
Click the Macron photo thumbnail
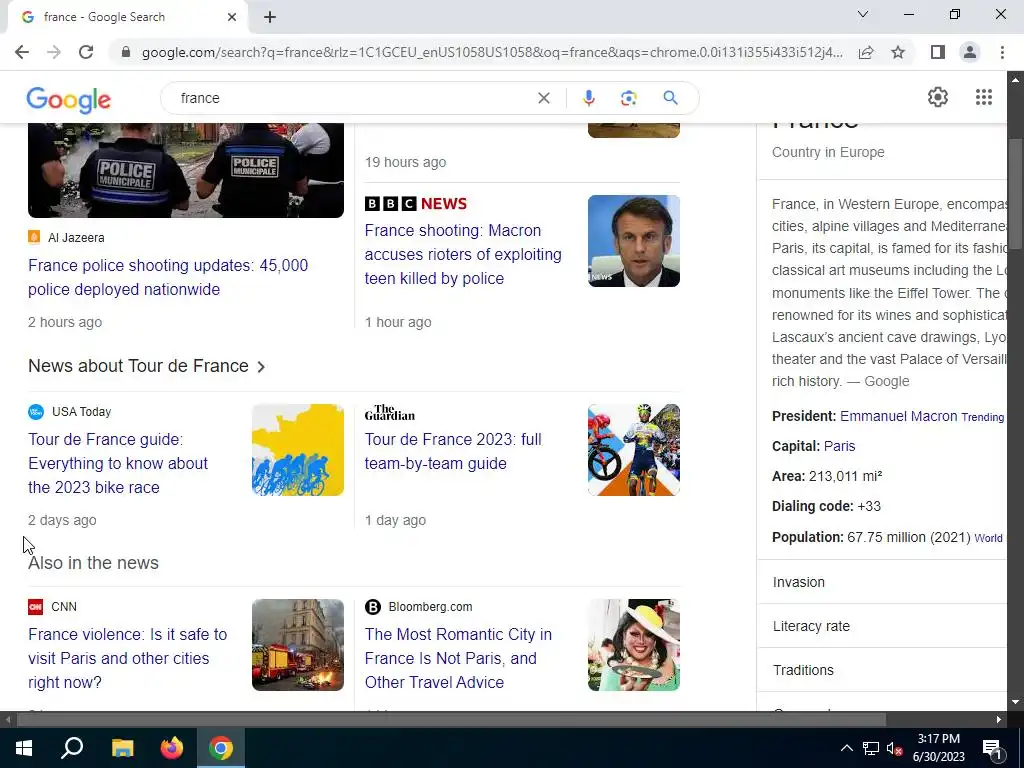pyautogui.click(x=633, y=241)
